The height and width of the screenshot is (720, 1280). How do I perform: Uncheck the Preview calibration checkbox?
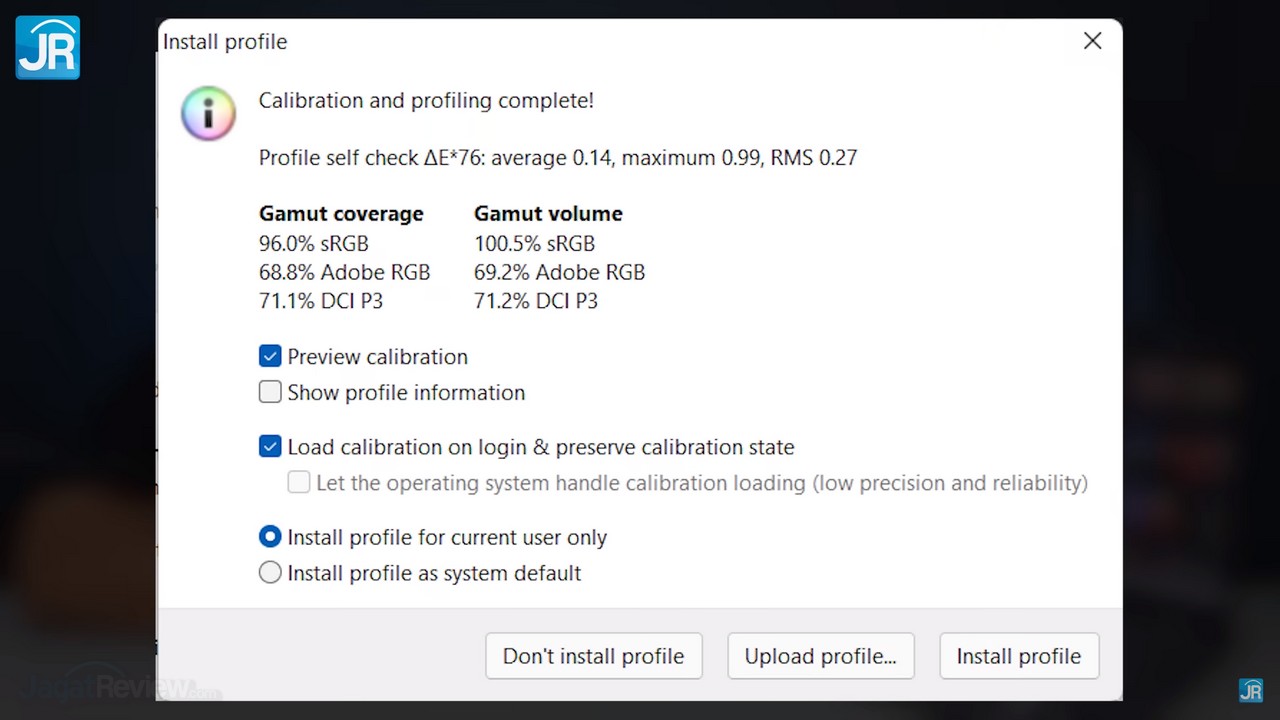[x=270, y=357]
